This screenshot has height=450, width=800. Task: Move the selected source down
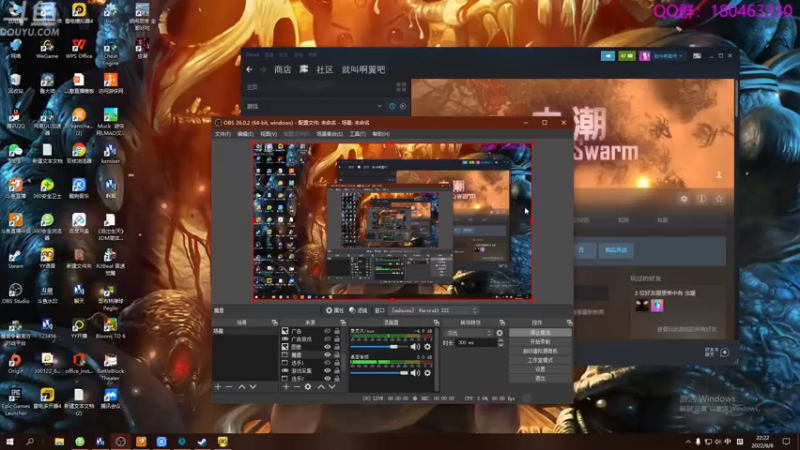point(332,387)
